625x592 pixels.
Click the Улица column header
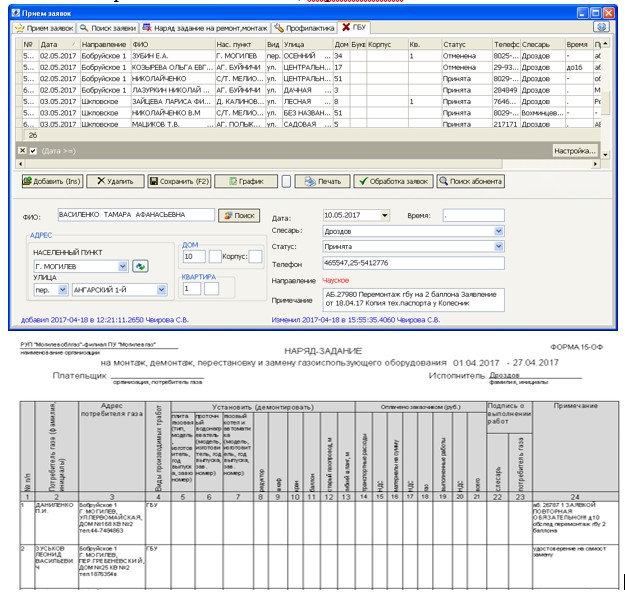click(x=307, y=44)
